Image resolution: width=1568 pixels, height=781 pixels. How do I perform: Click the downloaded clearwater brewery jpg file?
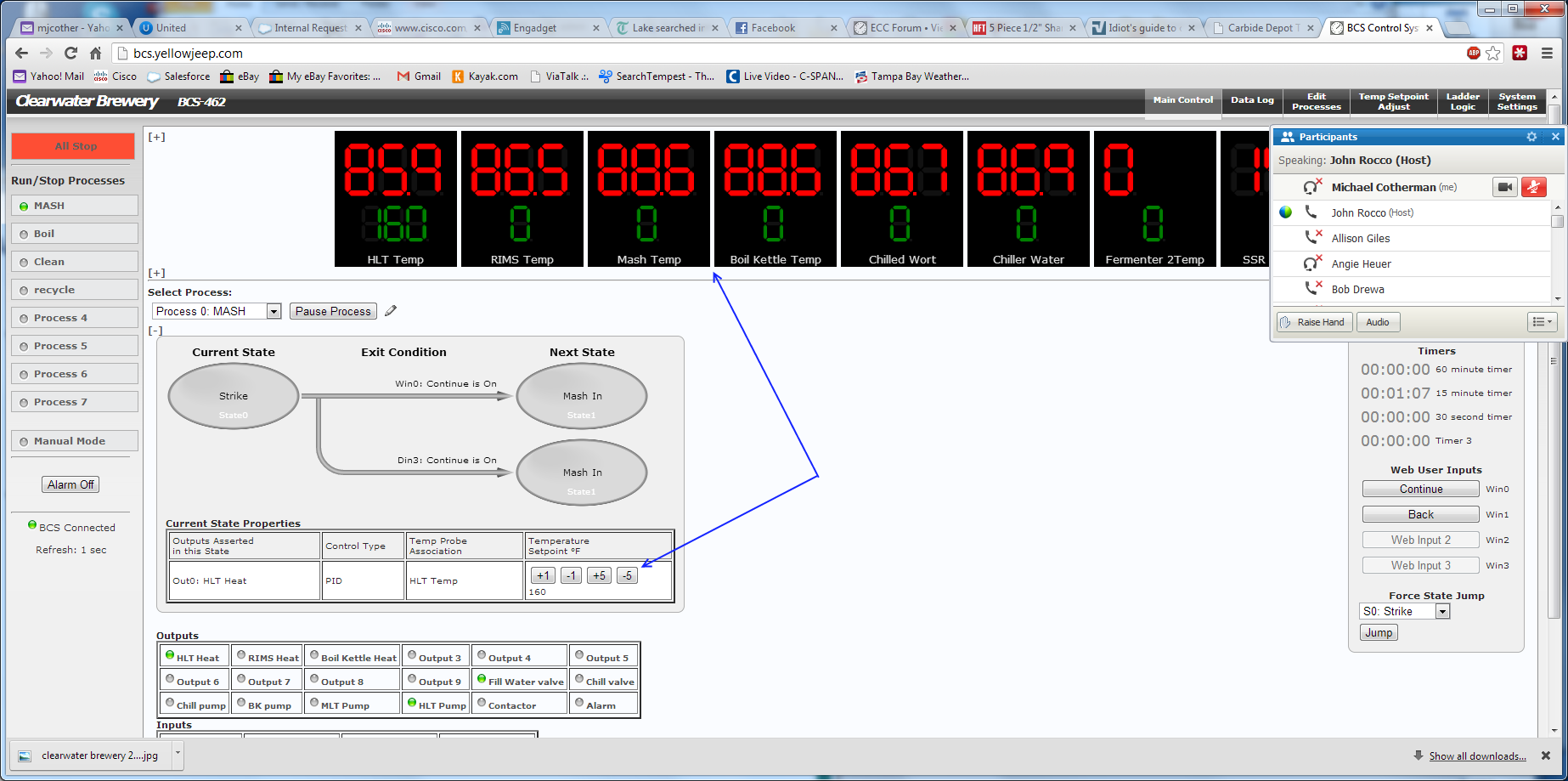(x=91, y=755)
